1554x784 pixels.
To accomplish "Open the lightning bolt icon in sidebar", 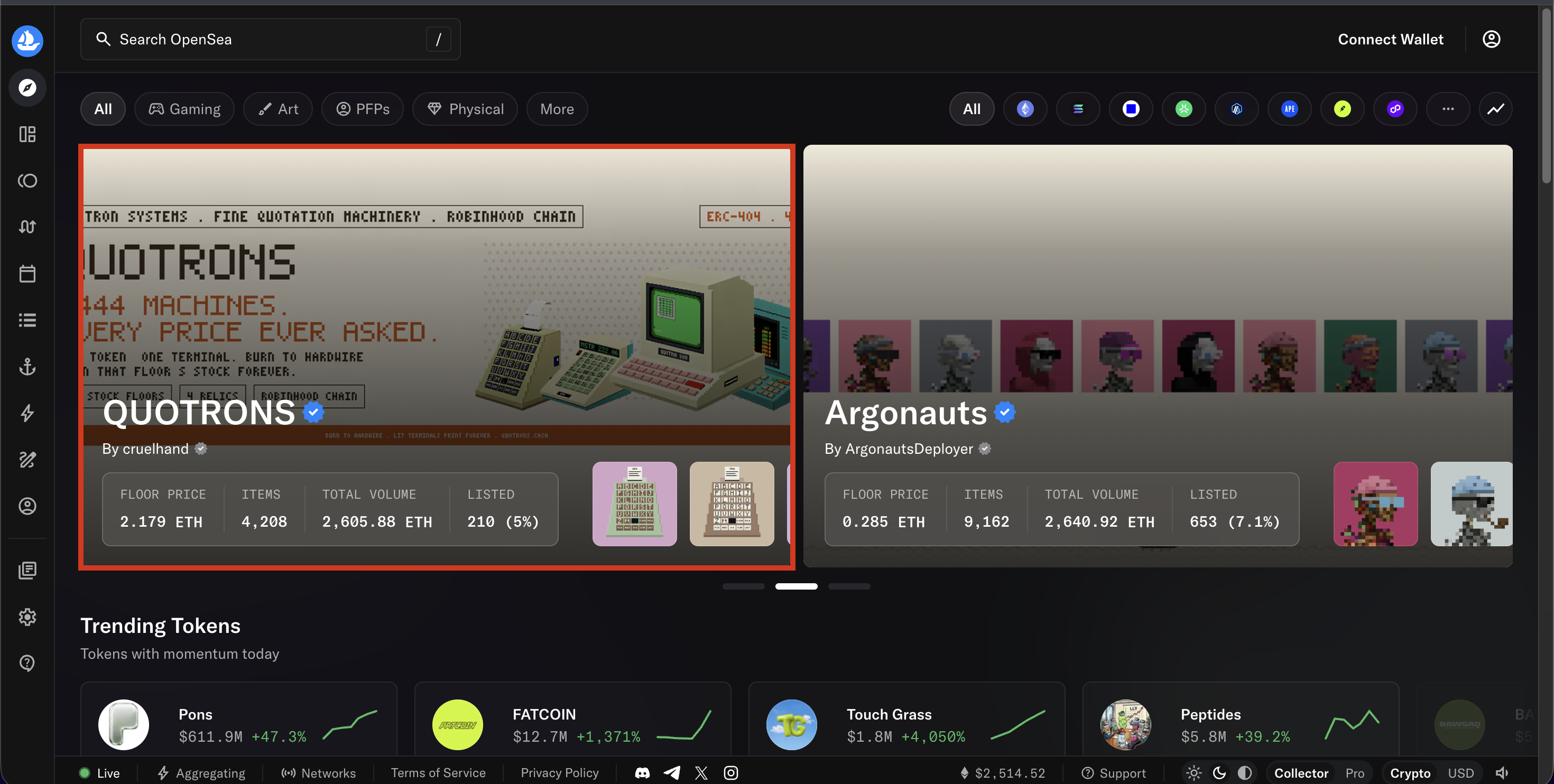I will click(27, 413).
